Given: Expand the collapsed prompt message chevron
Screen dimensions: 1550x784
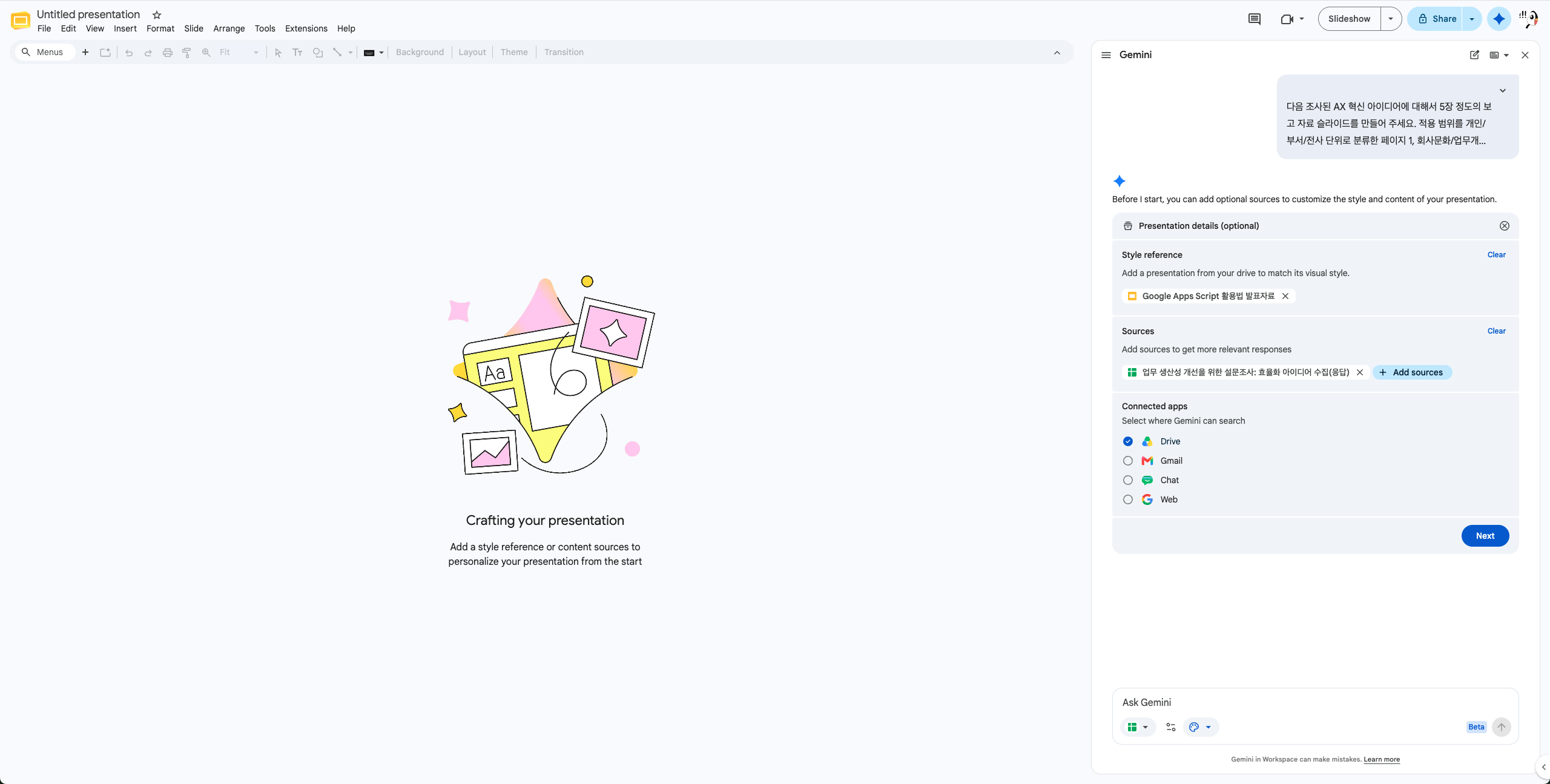Looking at the screenshot, I should pos(1502,91).
